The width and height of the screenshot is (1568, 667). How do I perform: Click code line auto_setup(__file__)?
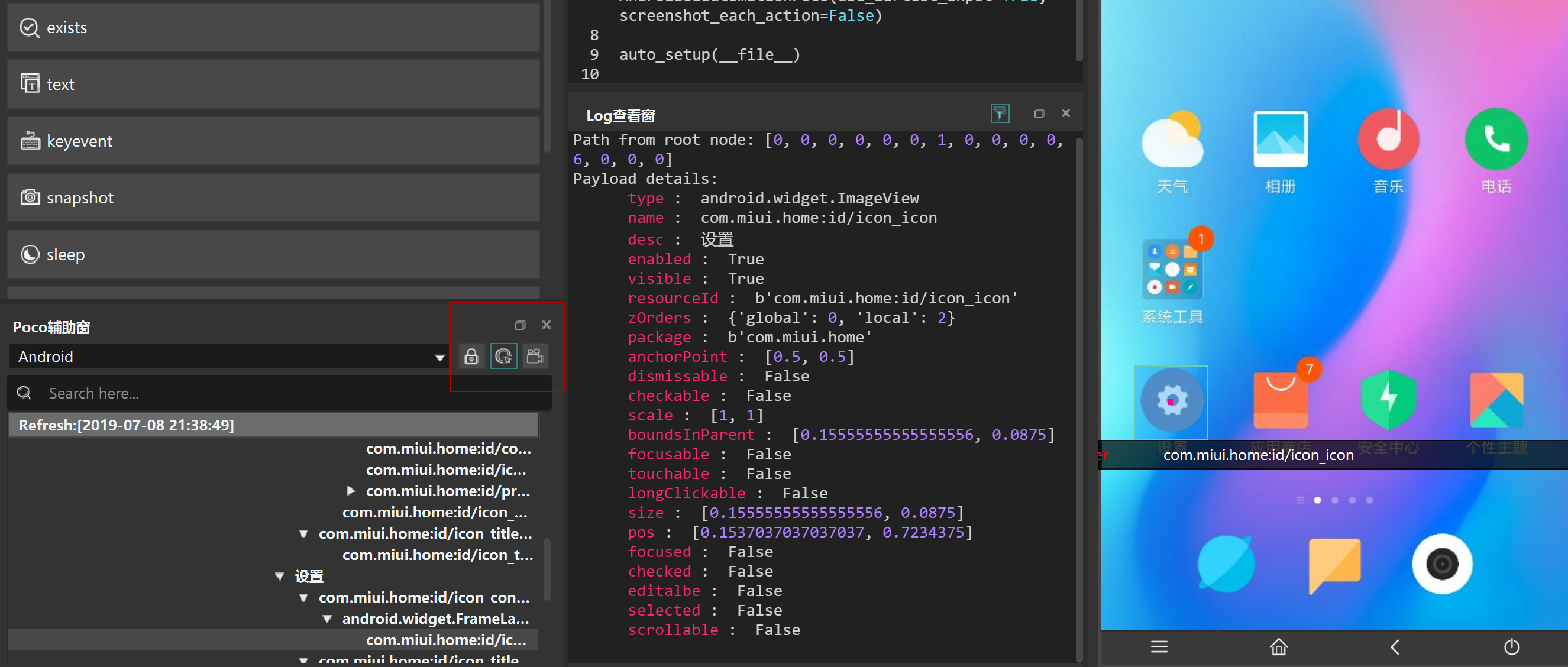(710, 55)
